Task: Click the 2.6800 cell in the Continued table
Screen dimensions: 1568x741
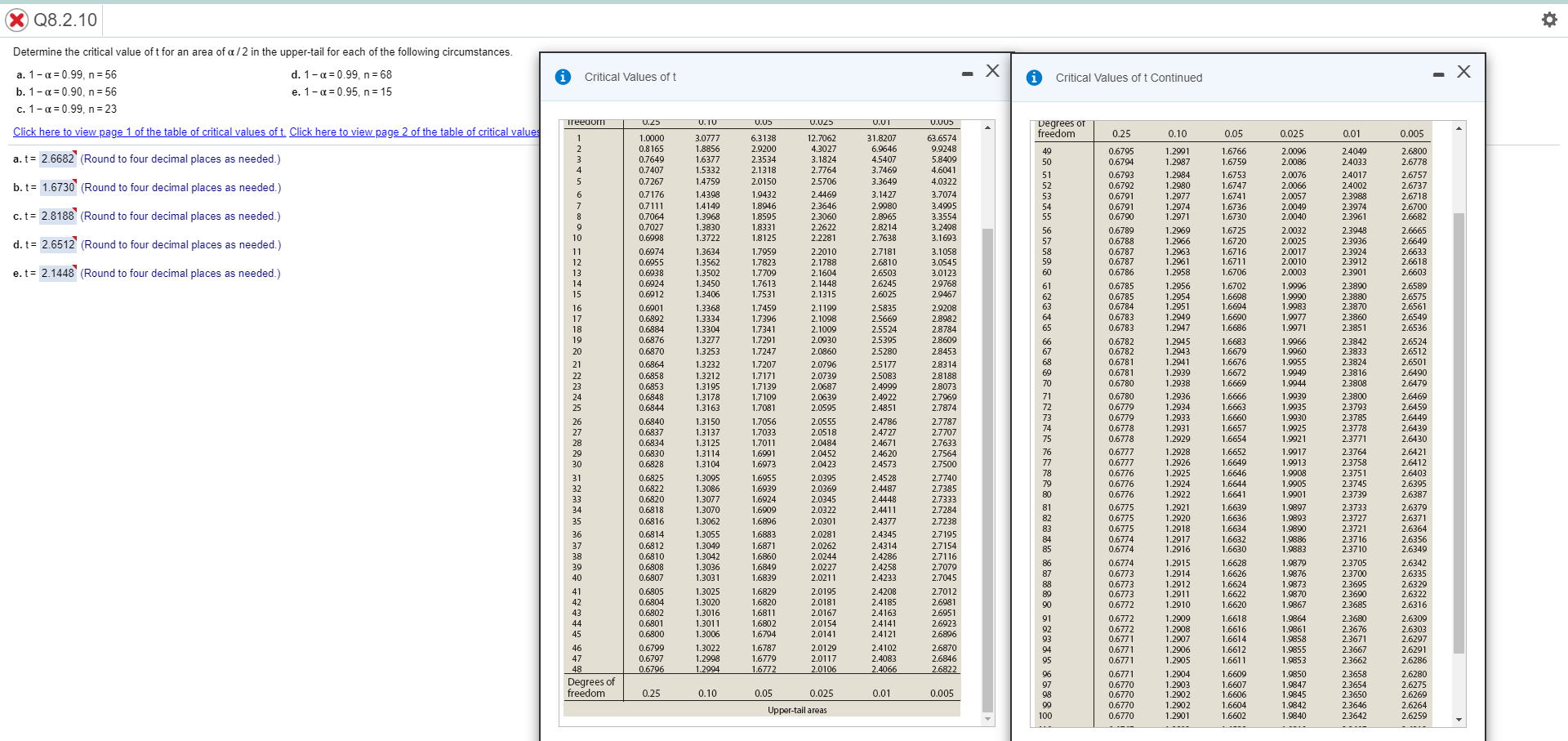Action: click(1414, 151)
